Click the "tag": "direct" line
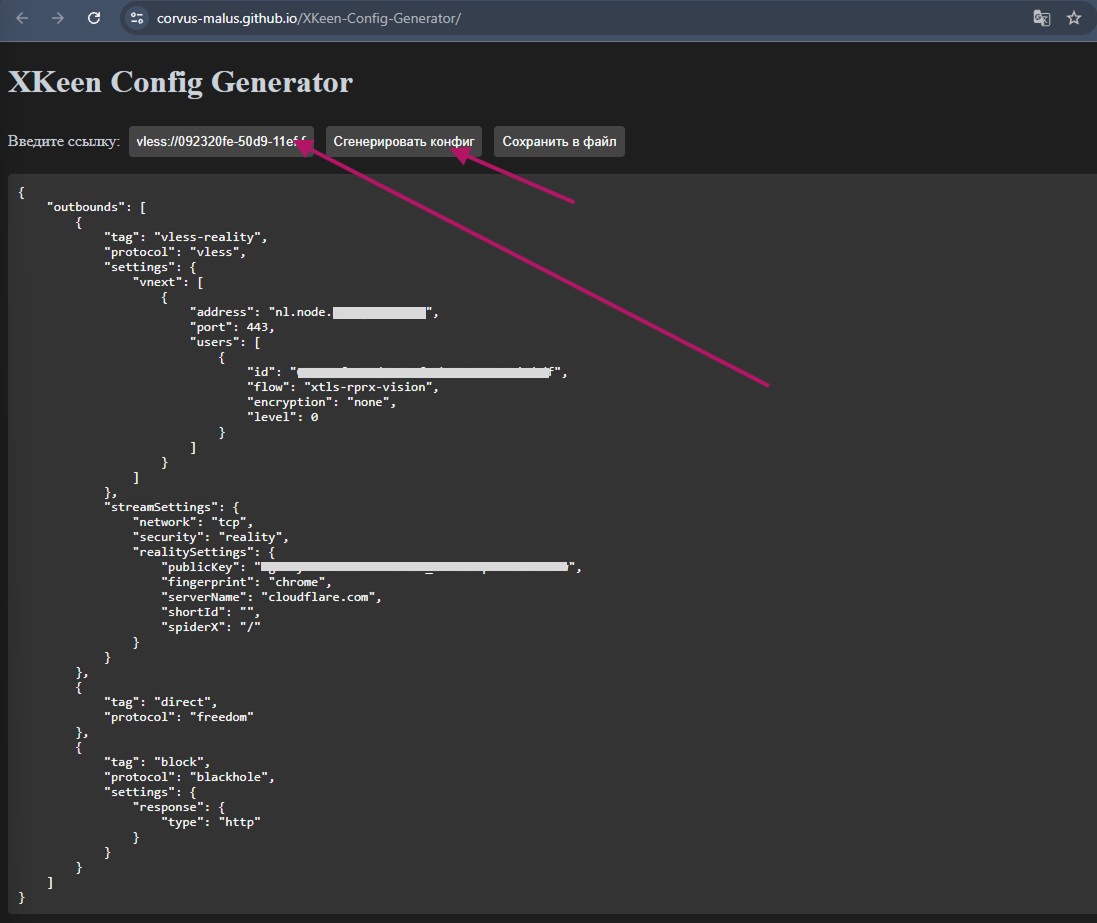The width and height of the screenshot is (1097, 923). click(x=161, y=702)
